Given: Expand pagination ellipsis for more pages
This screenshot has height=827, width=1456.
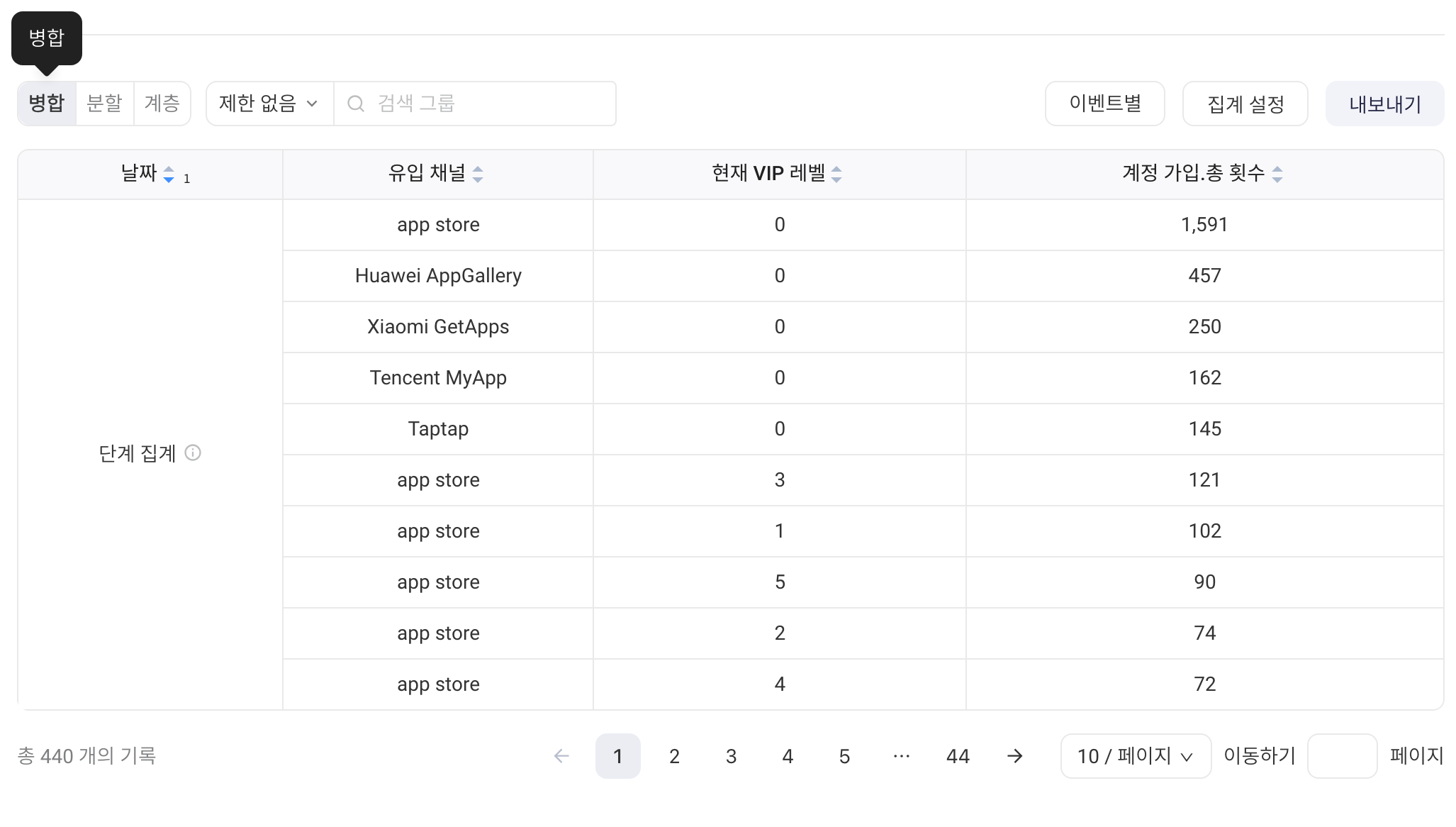Looking at the screenshot, I should click(x=902, y=756).
